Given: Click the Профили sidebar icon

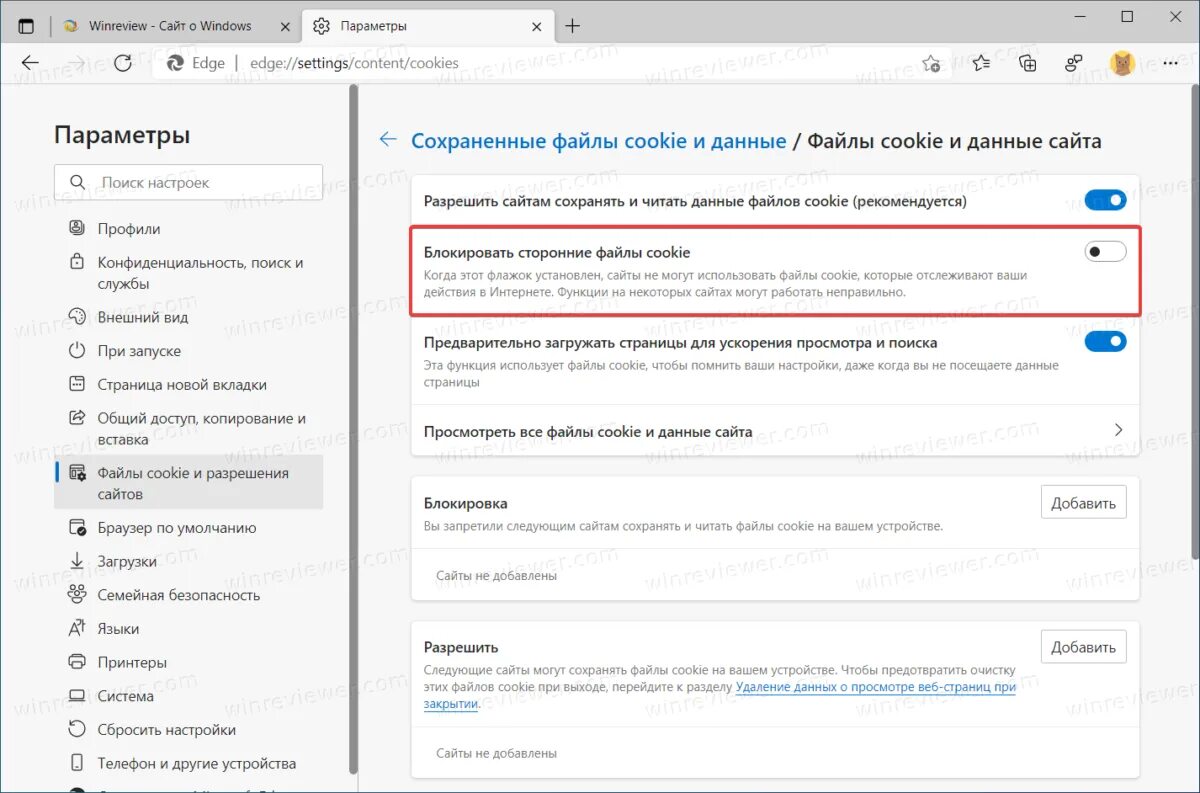Looking at the screenshot, I should 77,228.
